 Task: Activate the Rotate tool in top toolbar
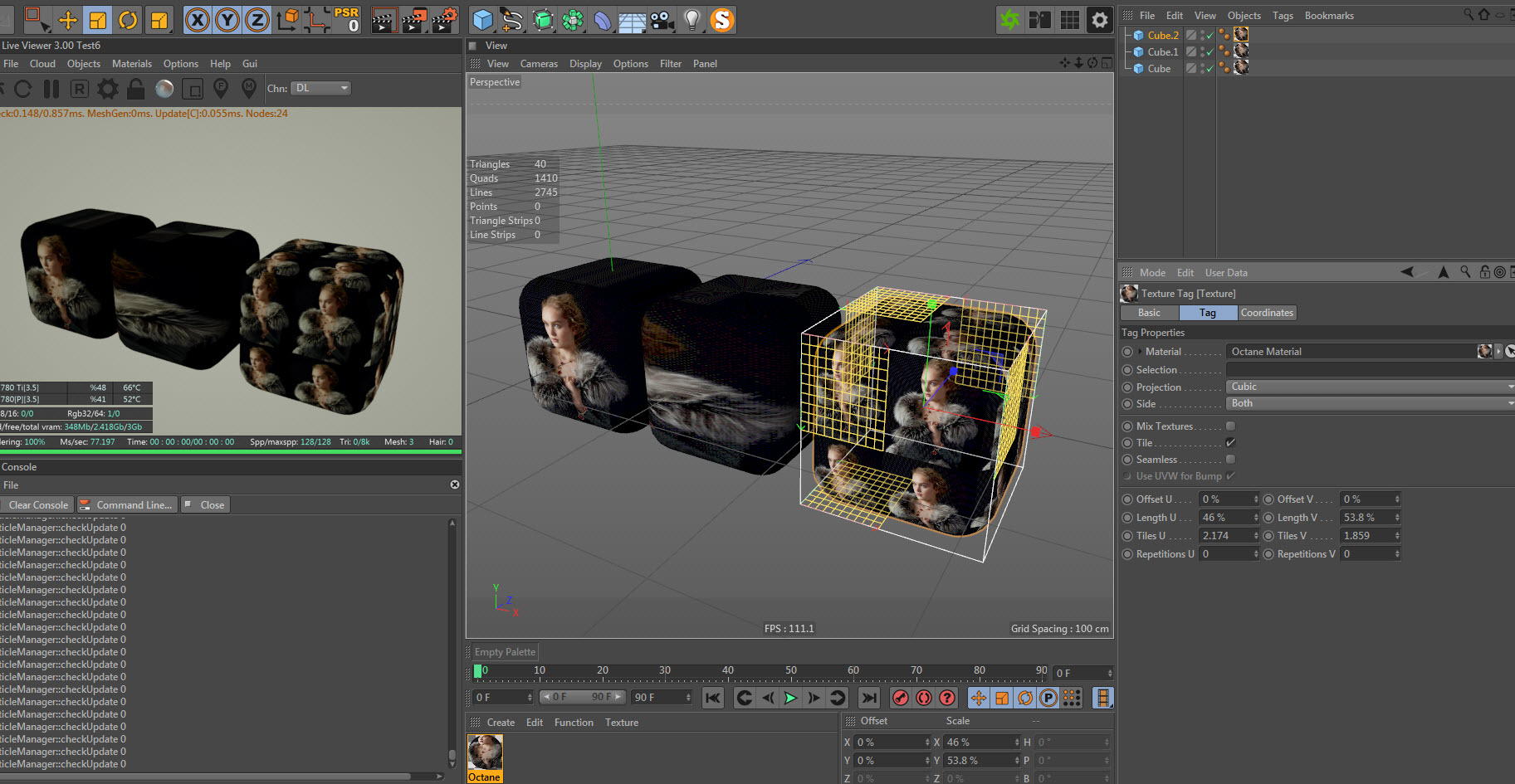click(128, 20)
